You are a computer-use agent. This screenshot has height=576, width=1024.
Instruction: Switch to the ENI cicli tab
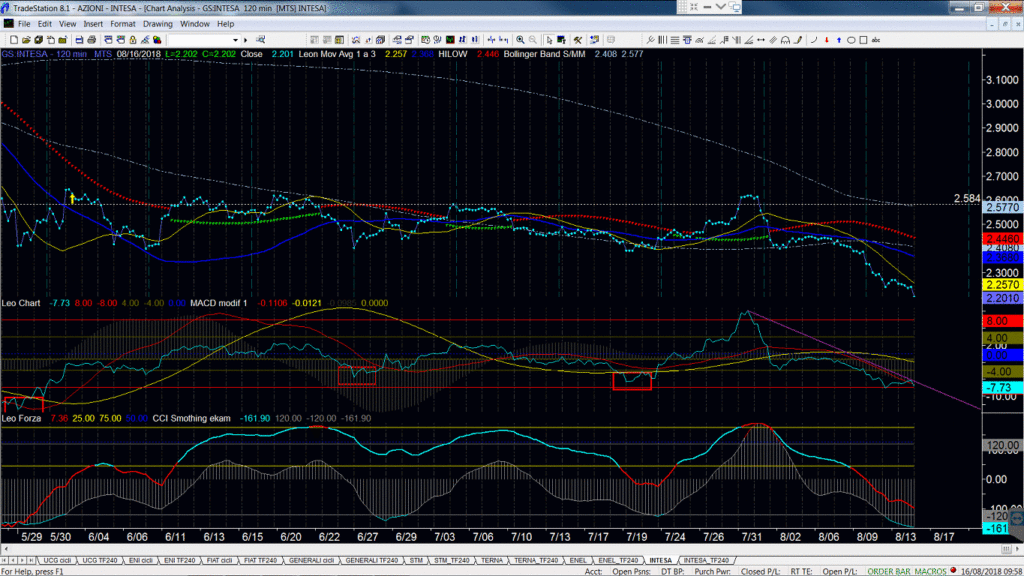click(x=140, y=560)
